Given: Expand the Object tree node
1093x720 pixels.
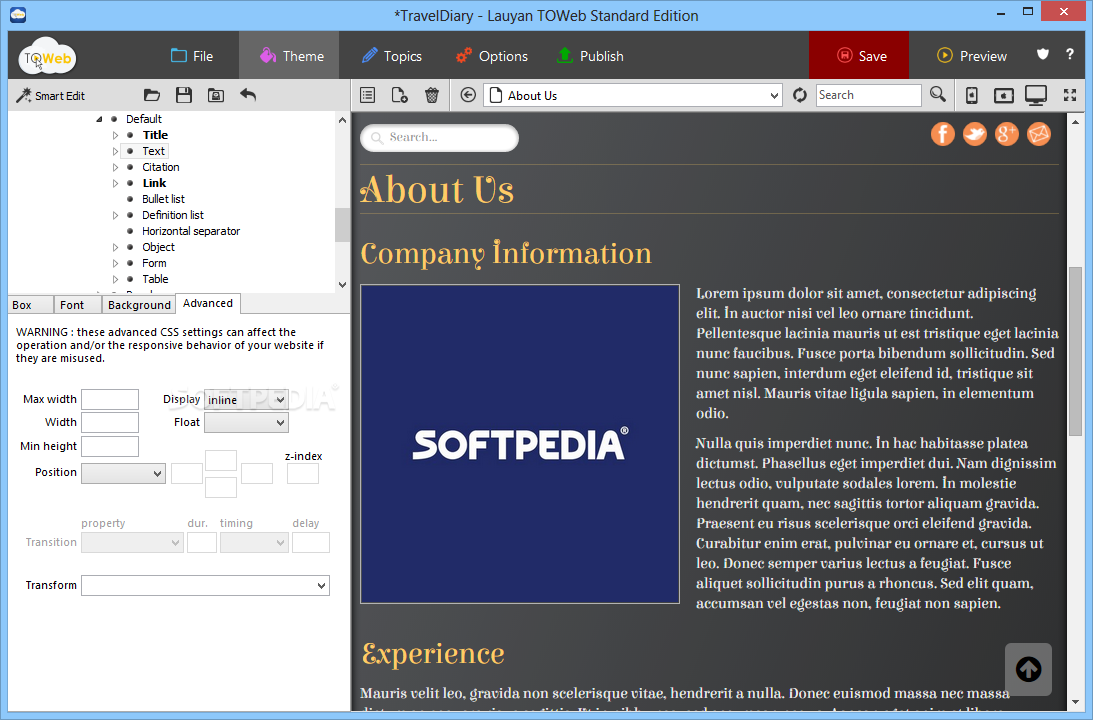Looking at the screenshot, I should tap(115, 247).
